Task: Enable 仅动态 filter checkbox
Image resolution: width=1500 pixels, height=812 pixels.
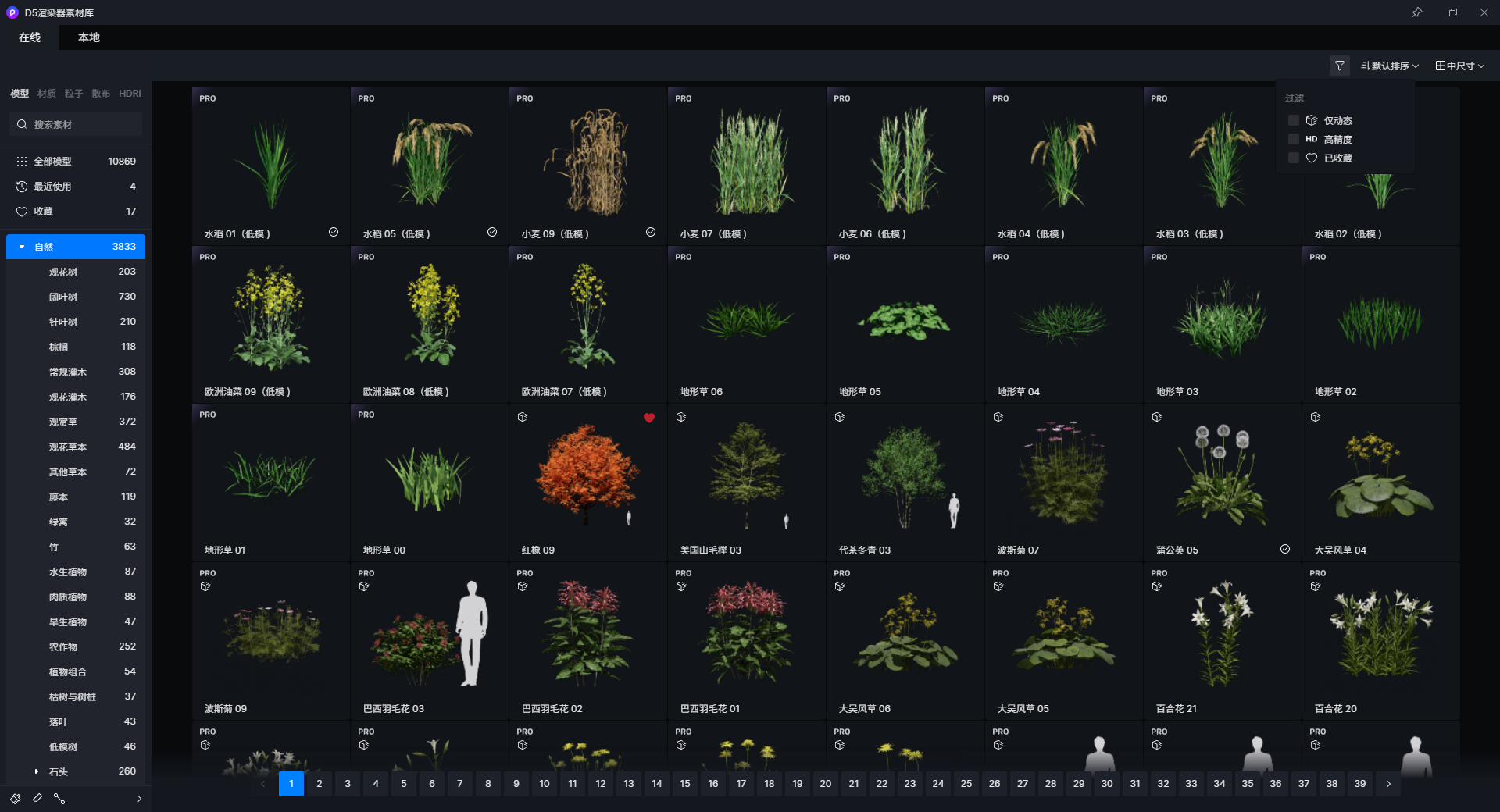Action: pyautogui.click(x=1294, y=120)
